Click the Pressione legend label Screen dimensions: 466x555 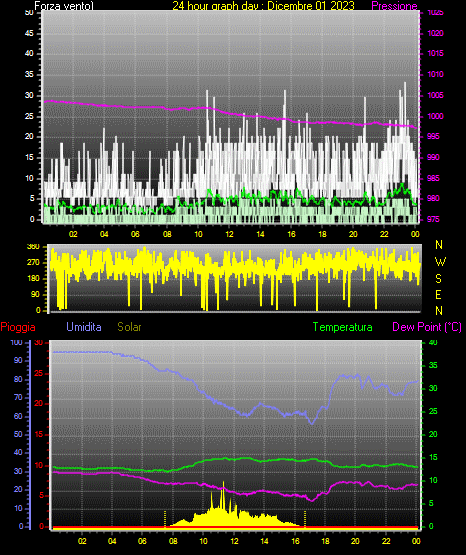394,6
